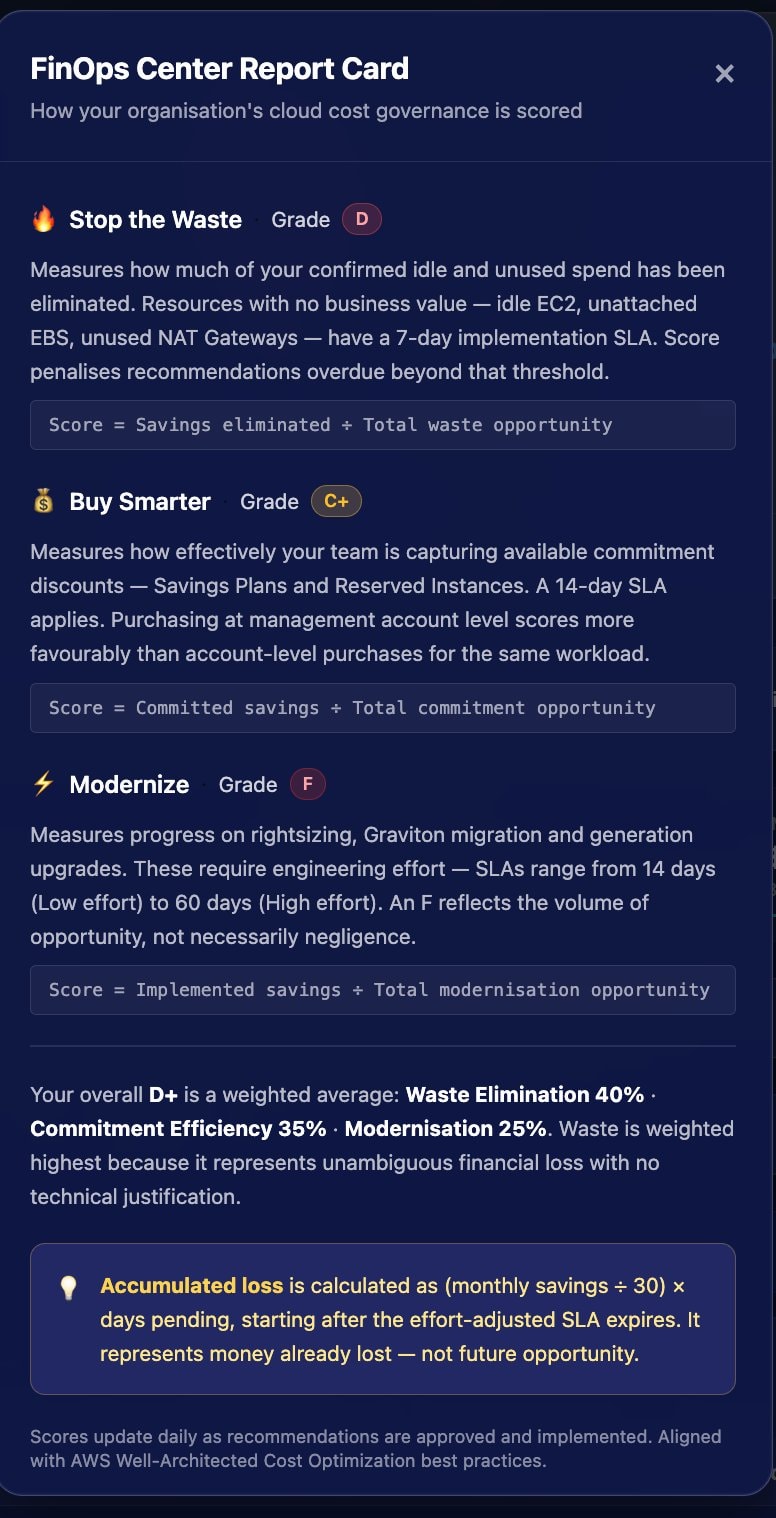Click the C+ grade badge for Buy Smarter
776x1518 pixels.
336,501
